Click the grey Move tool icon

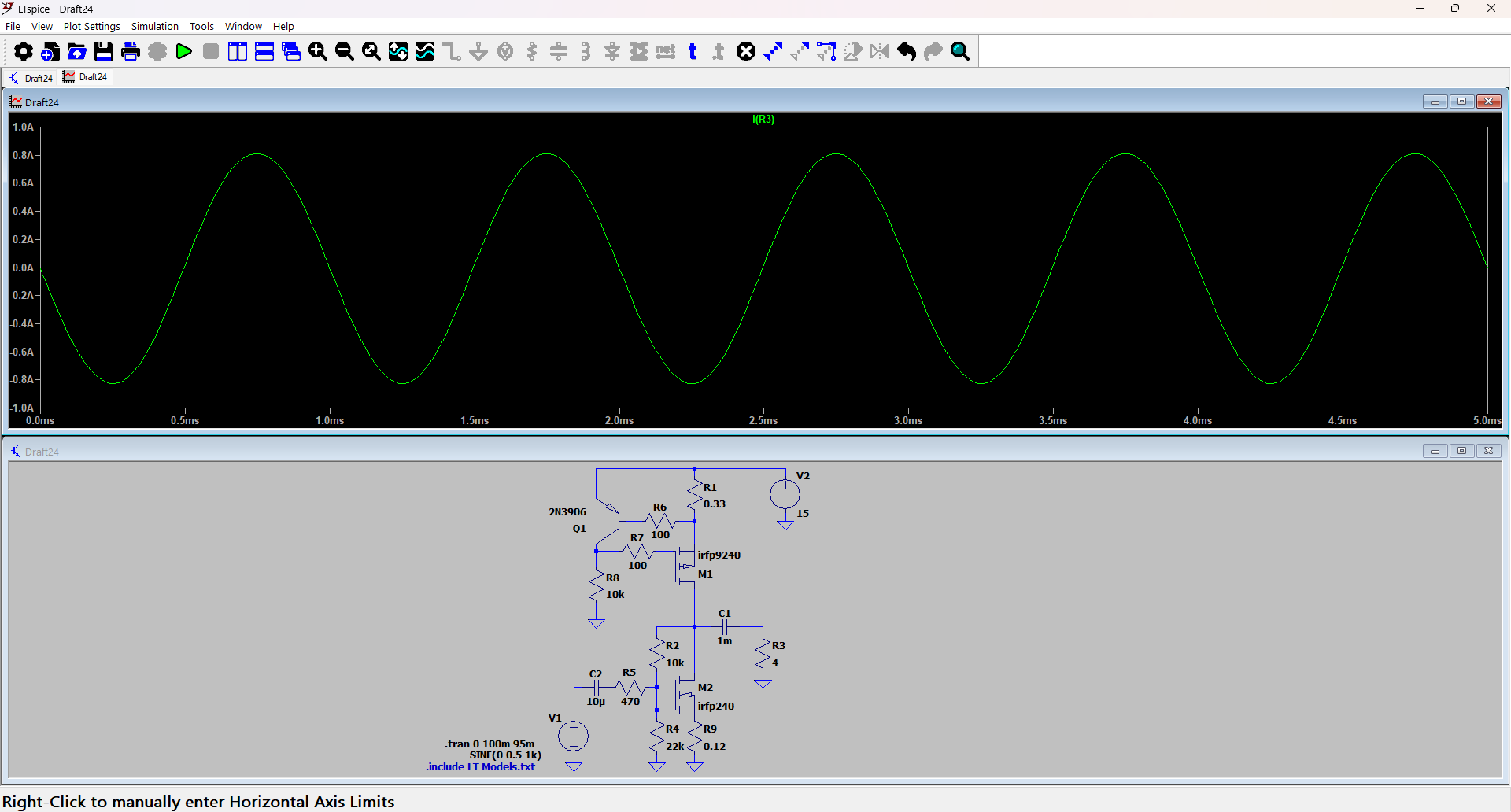coord(800,51)
